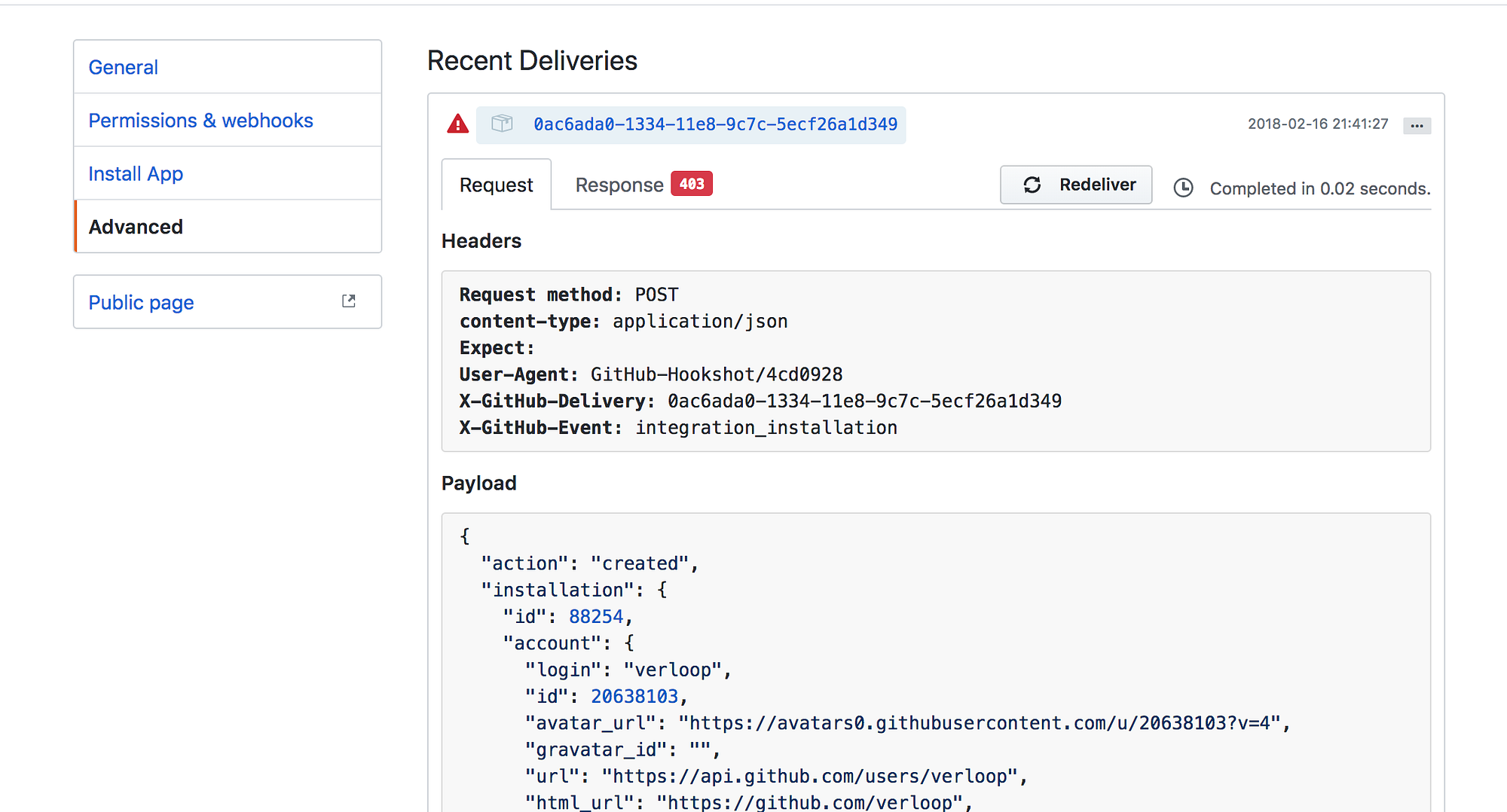Click the Redeliver button
The height and width of the screenshot is (812, 1507).
coord(1076,185)
